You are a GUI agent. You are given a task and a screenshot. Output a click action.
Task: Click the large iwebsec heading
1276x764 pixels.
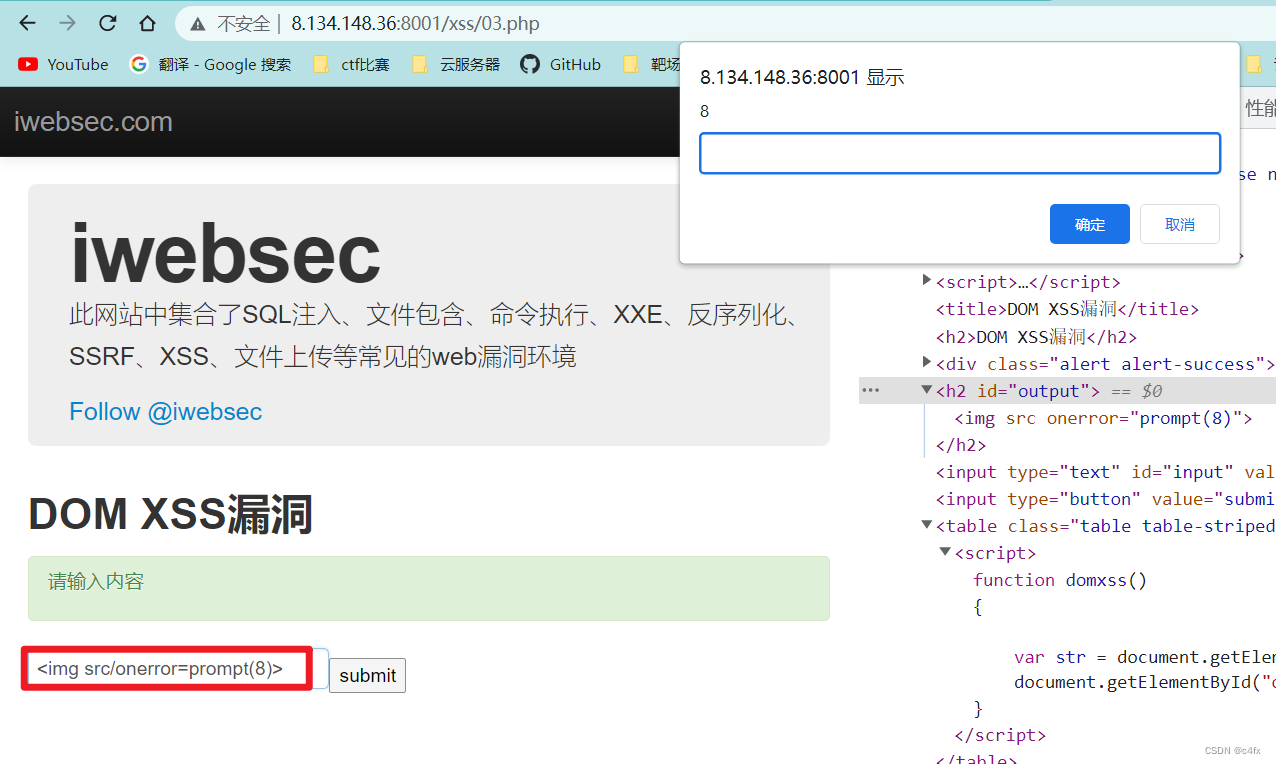(225, 253)
